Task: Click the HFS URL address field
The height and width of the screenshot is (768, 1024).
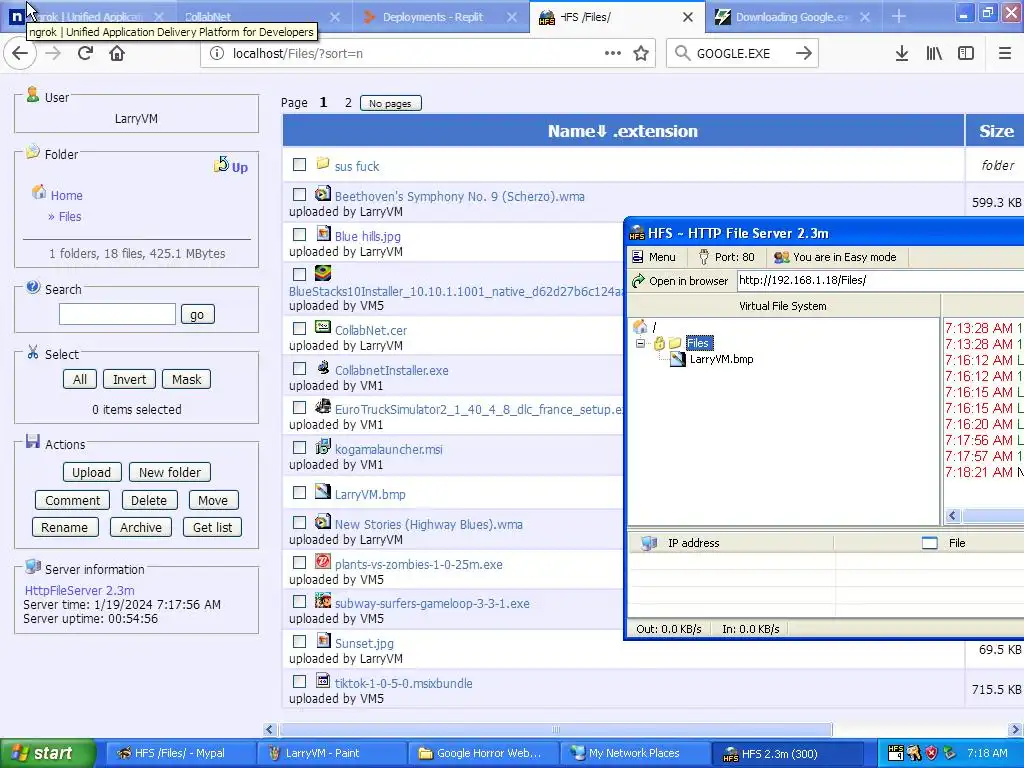Action: 880,281
